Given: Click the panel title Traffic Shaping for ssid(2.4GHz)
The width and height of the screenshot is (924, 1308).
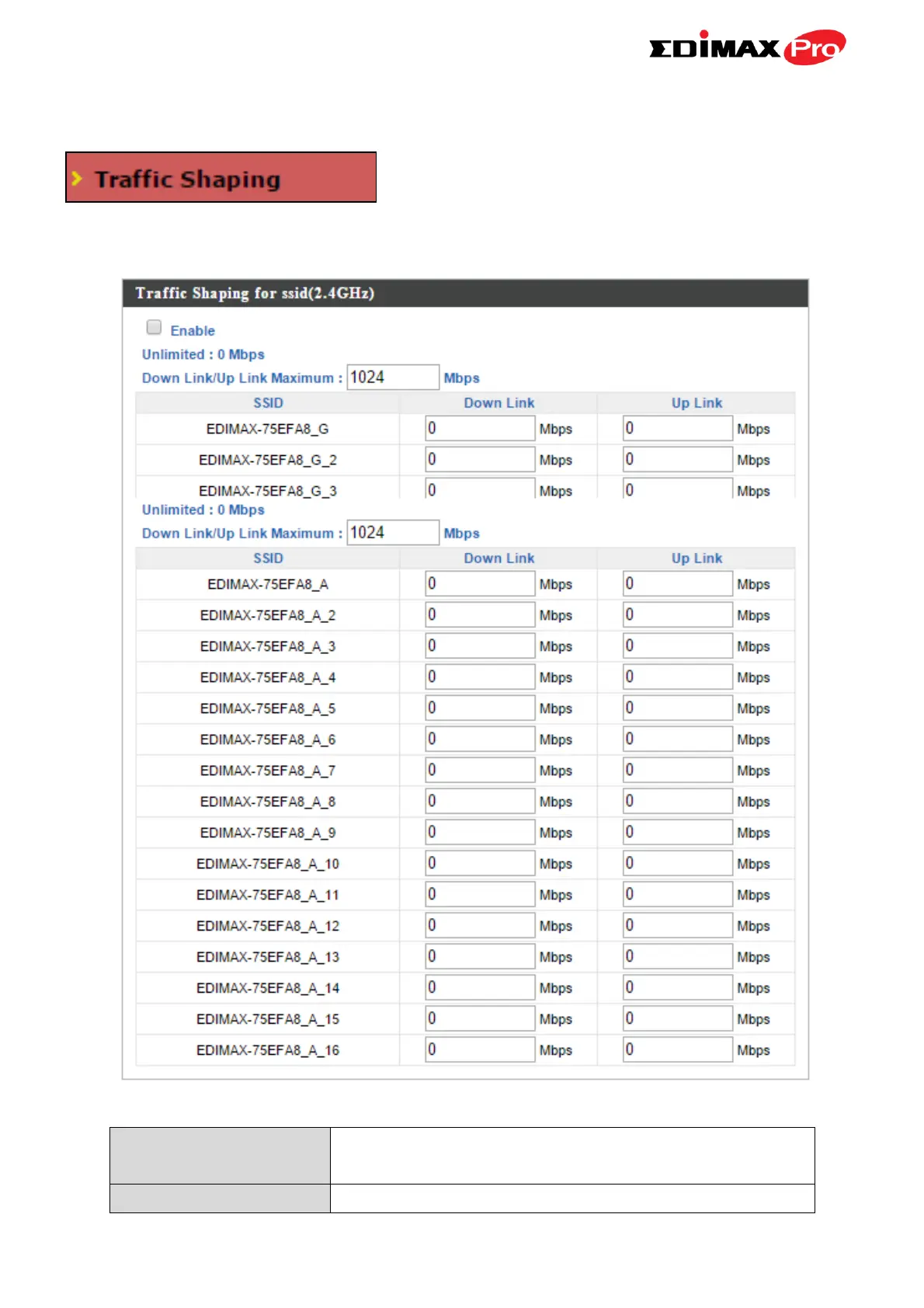Looking at the screenshot, I should (x=255, y=294).
